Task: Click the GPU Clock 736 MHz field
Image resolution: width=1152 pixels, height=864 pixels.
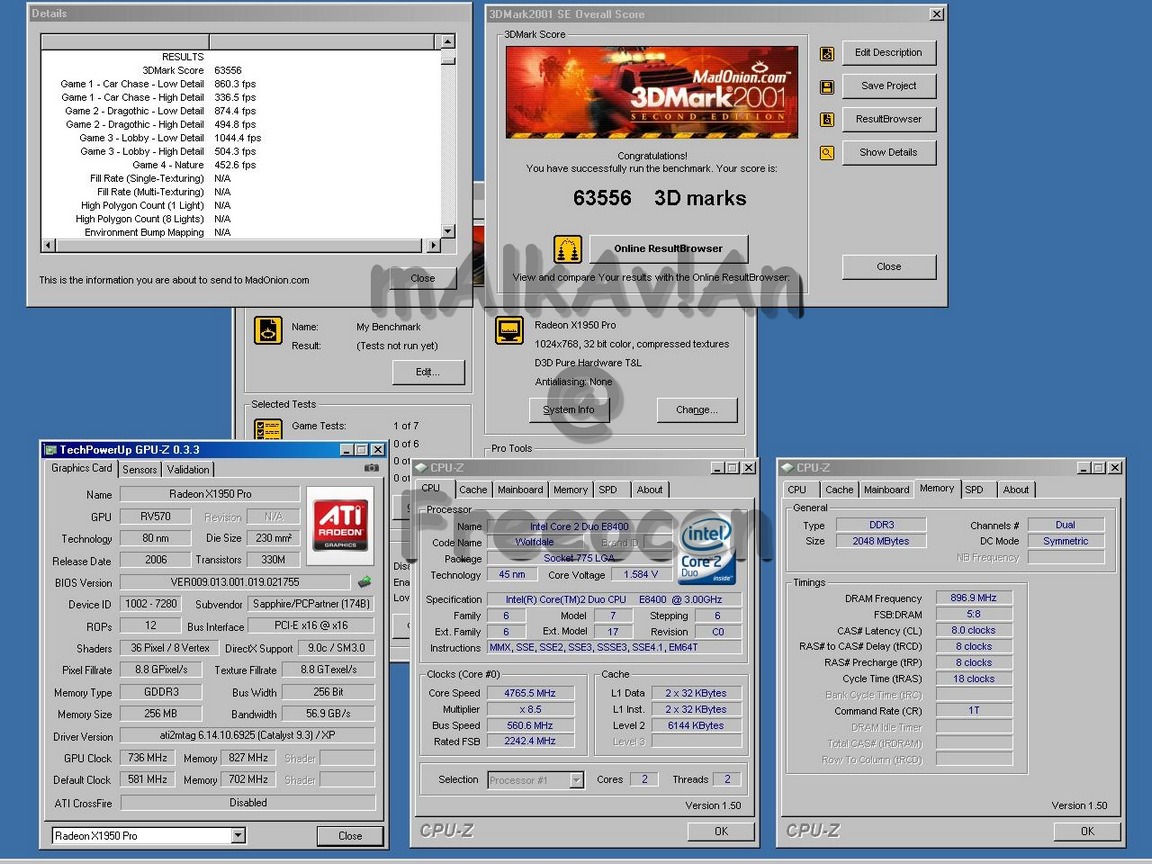Action: coord(147,757)
